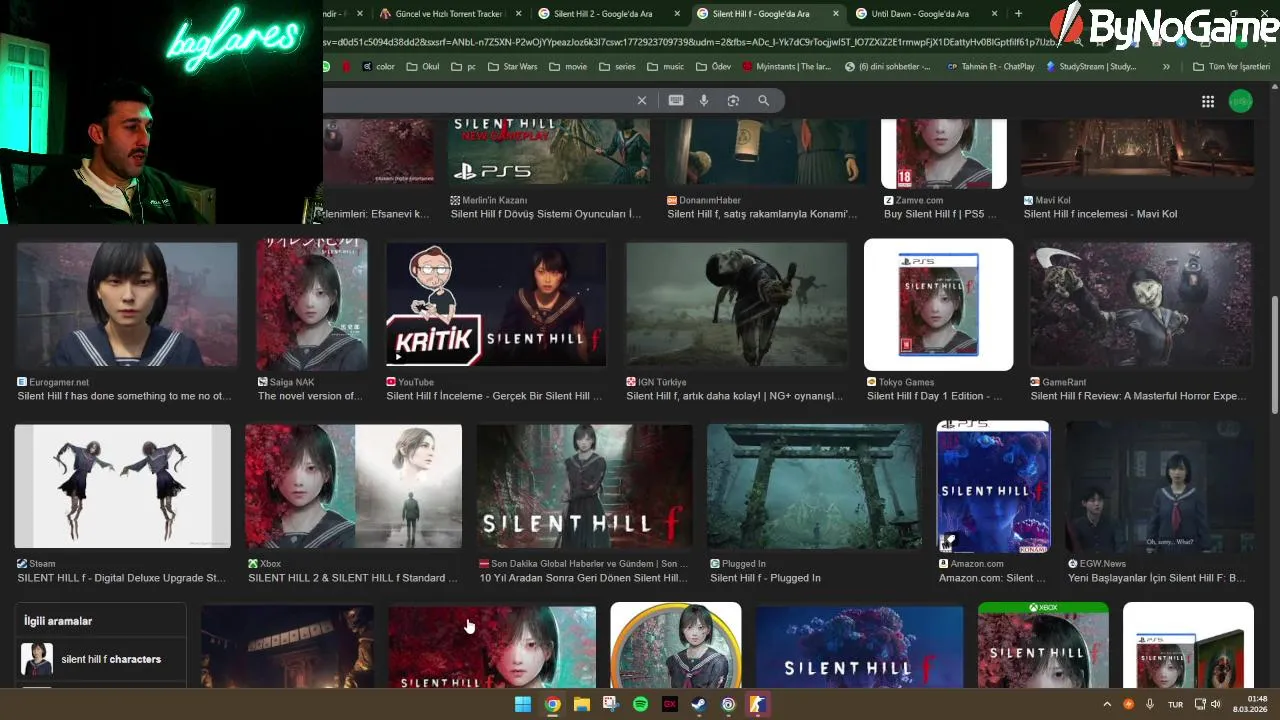Open the Zamve.com Buy Silent Hill f image

pos(943,153)
